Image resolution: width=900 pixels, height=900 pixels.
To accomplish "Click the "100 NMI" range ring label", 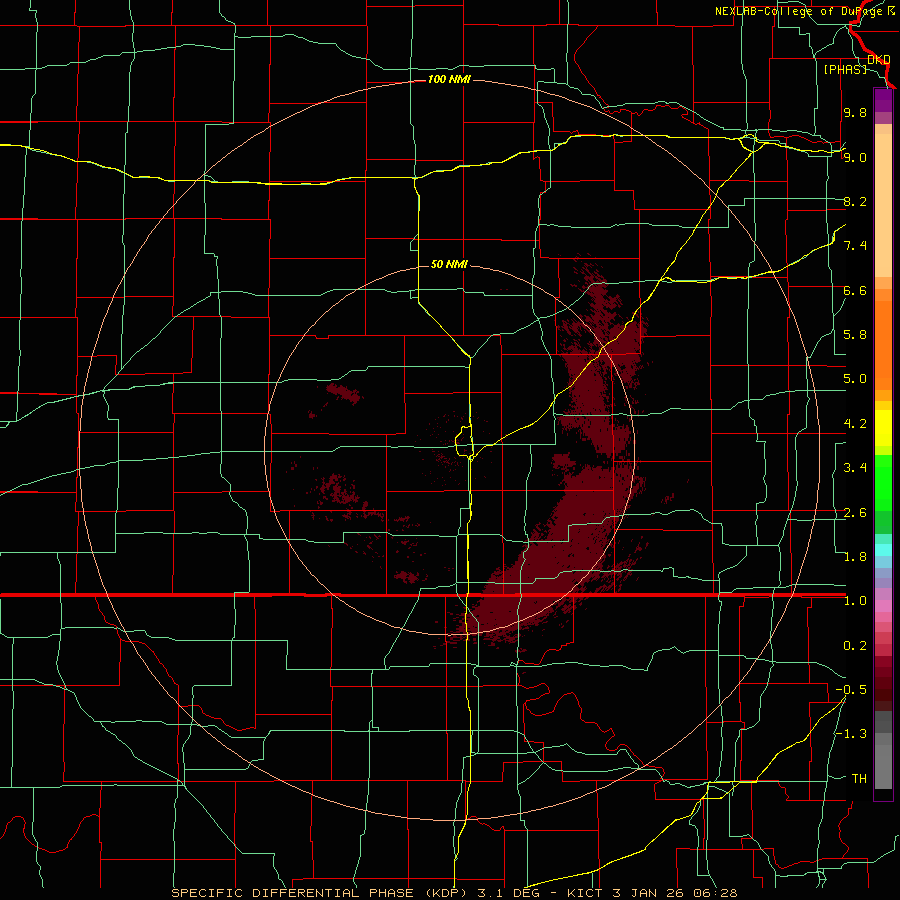I will coord(449,79).
